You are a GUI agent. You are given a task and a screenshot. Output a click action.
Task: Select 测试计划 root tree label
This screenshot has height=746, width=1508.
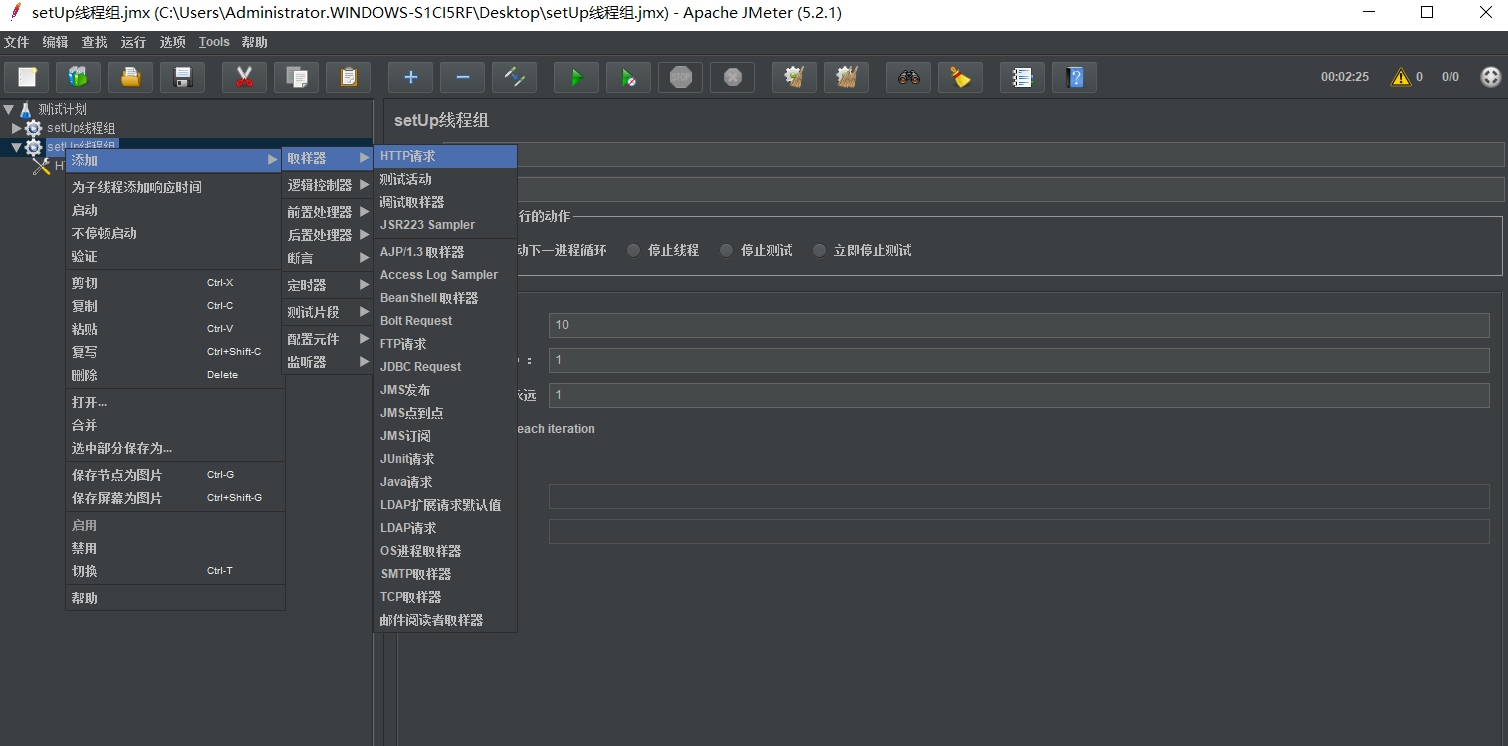click(62, 109)
